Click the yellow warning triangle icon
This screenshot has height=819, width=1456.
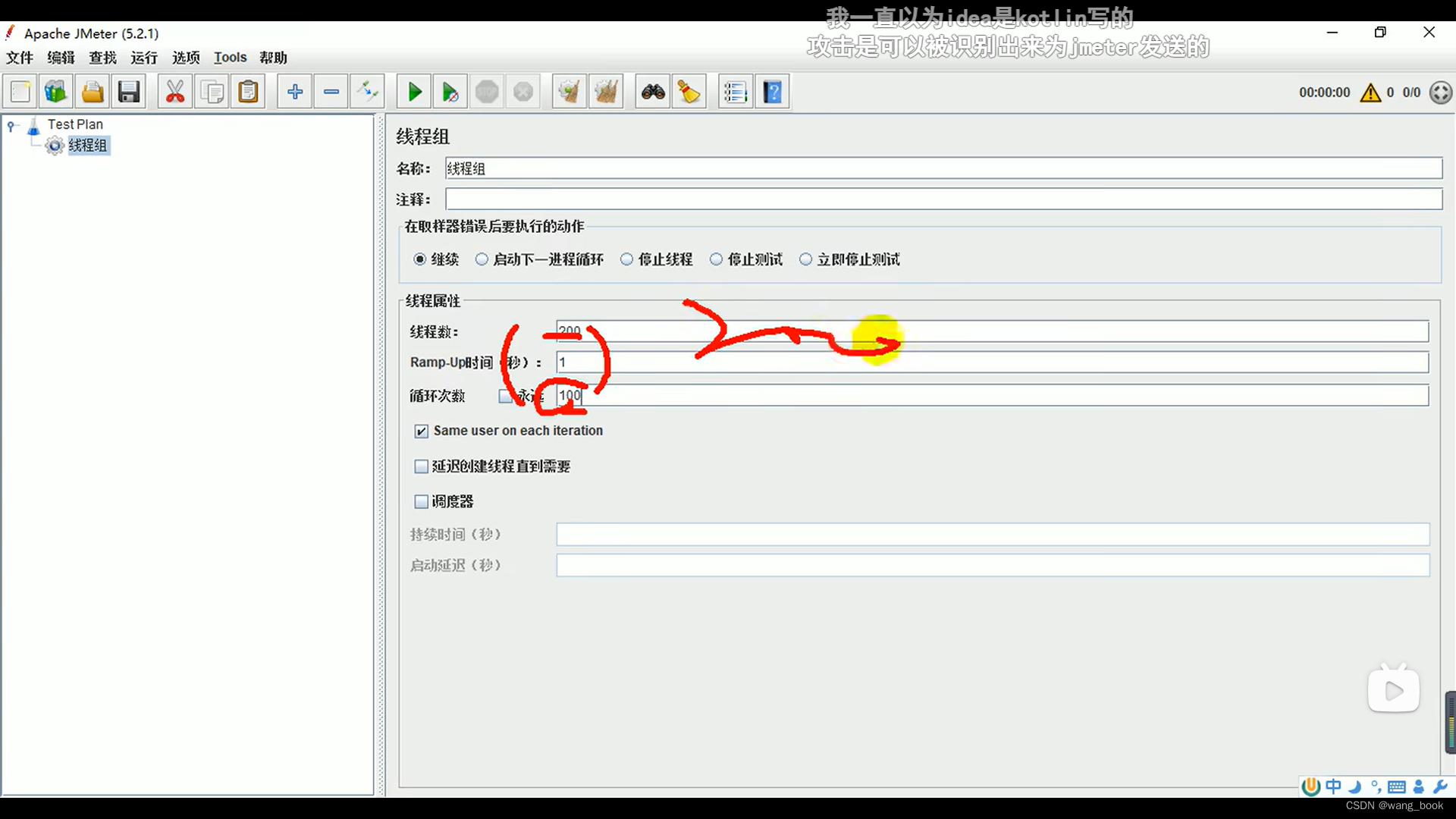coord(1370,93)
